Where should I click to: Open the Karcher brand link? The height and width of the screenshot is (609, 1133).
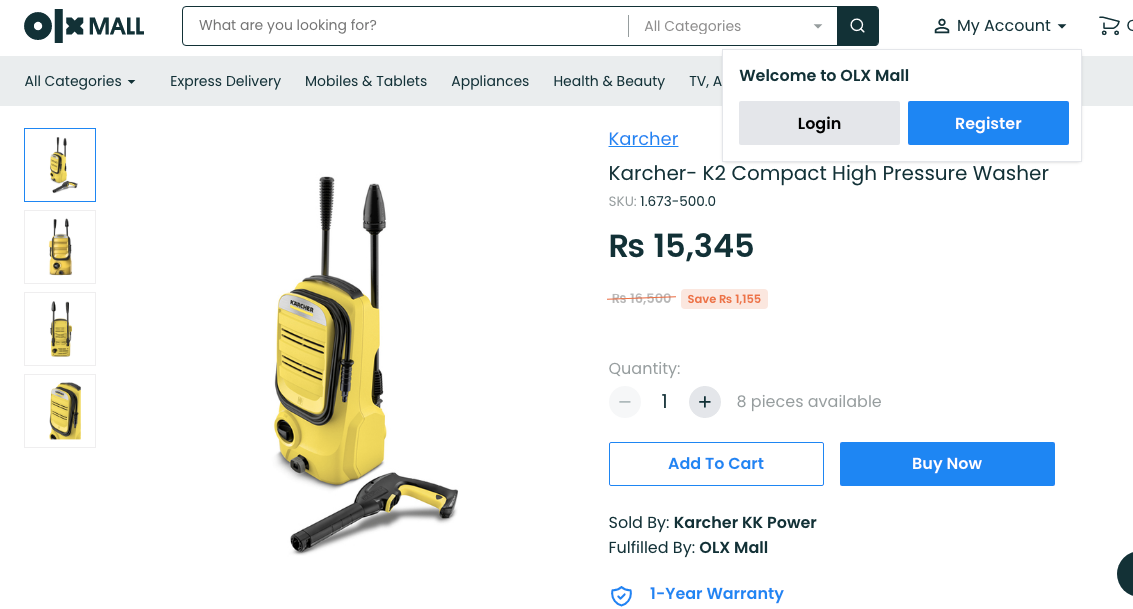643,139
